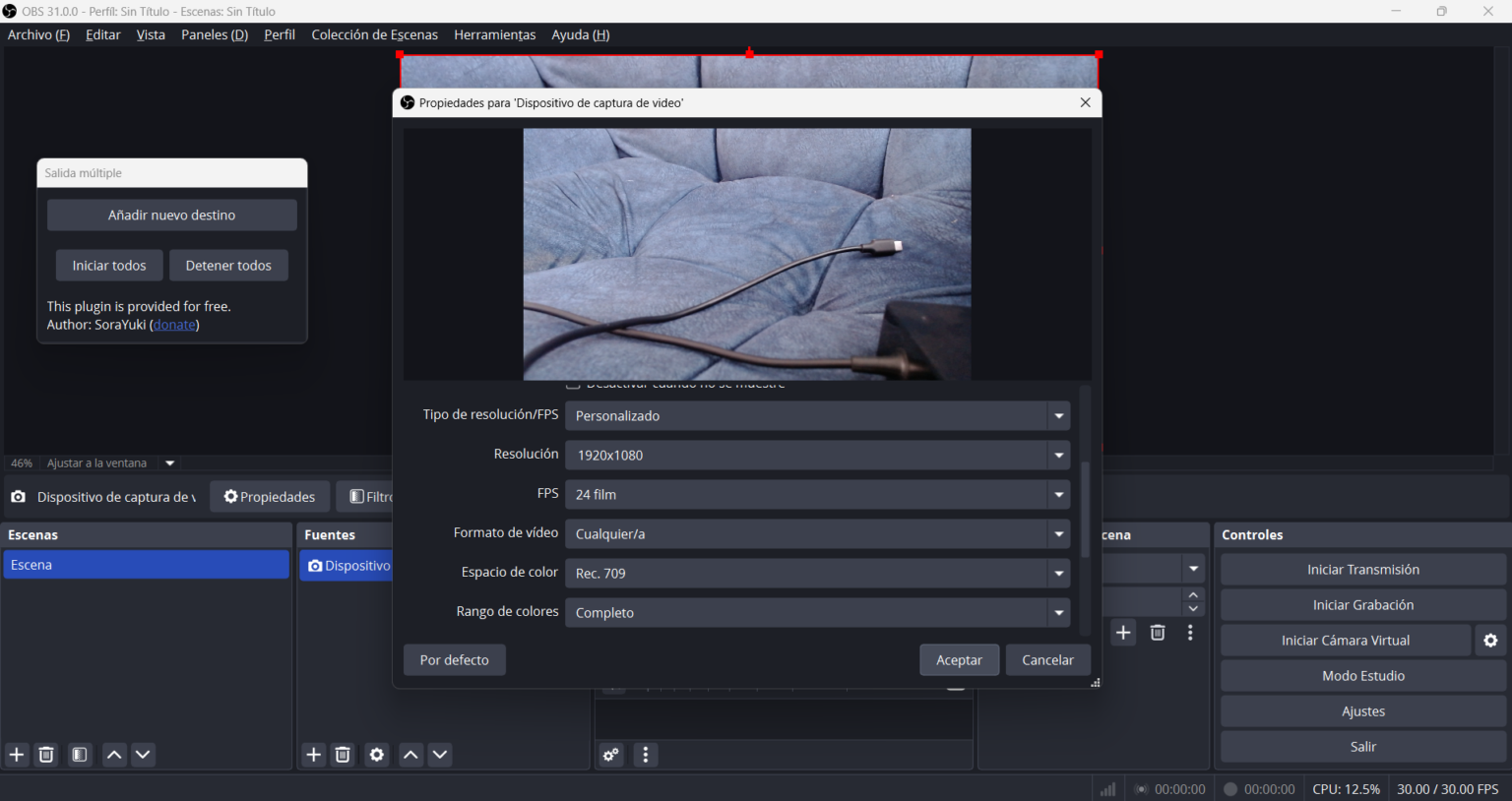Add a new source in Fuentes panel
Viewport: 1512px width, 801px height.
tap(314, 755)
